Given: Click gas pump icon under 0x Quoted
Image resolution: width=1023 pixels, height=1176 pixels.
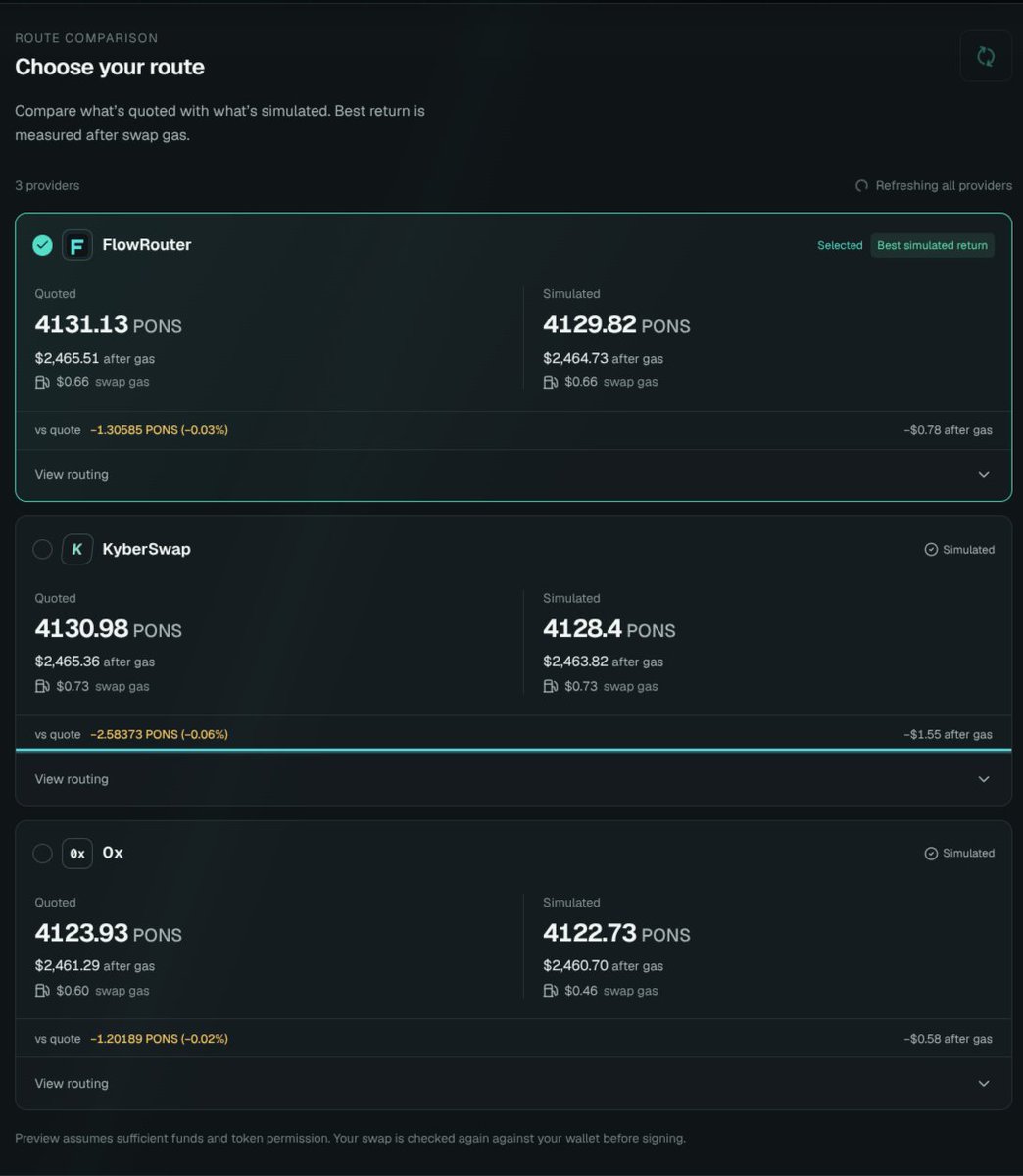Looking at the screenshot, I should (x=42, y=991).
